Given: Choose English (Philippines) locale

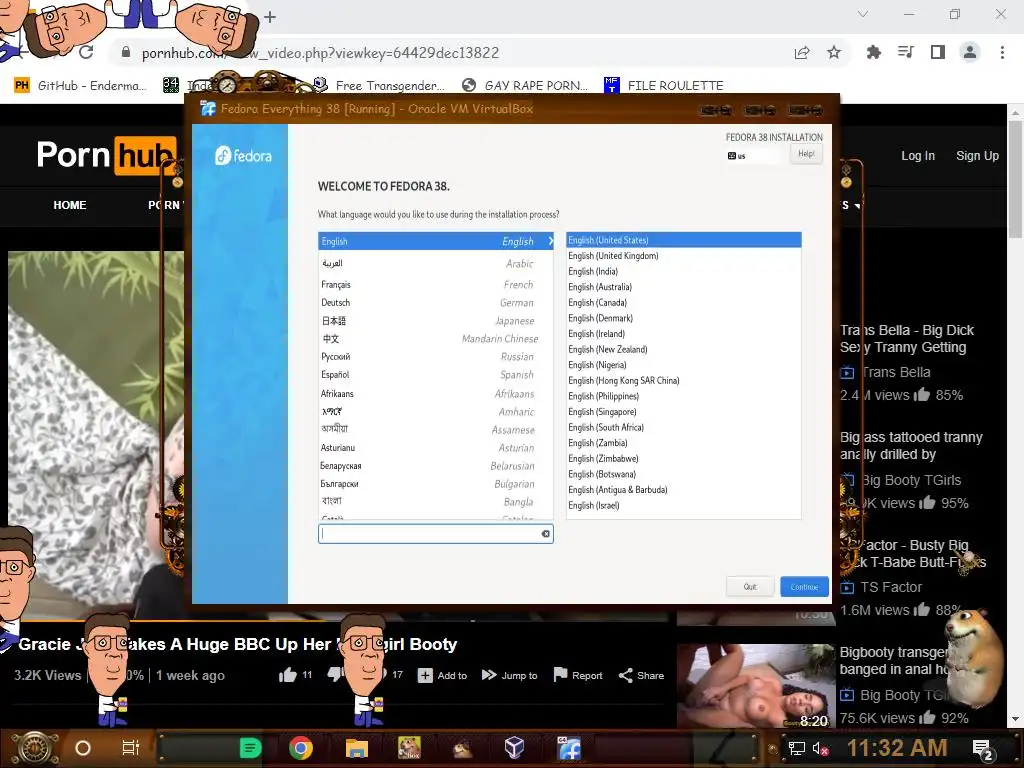Looking at the screenshot, I should pyautogui.click(x=684, y=396).
